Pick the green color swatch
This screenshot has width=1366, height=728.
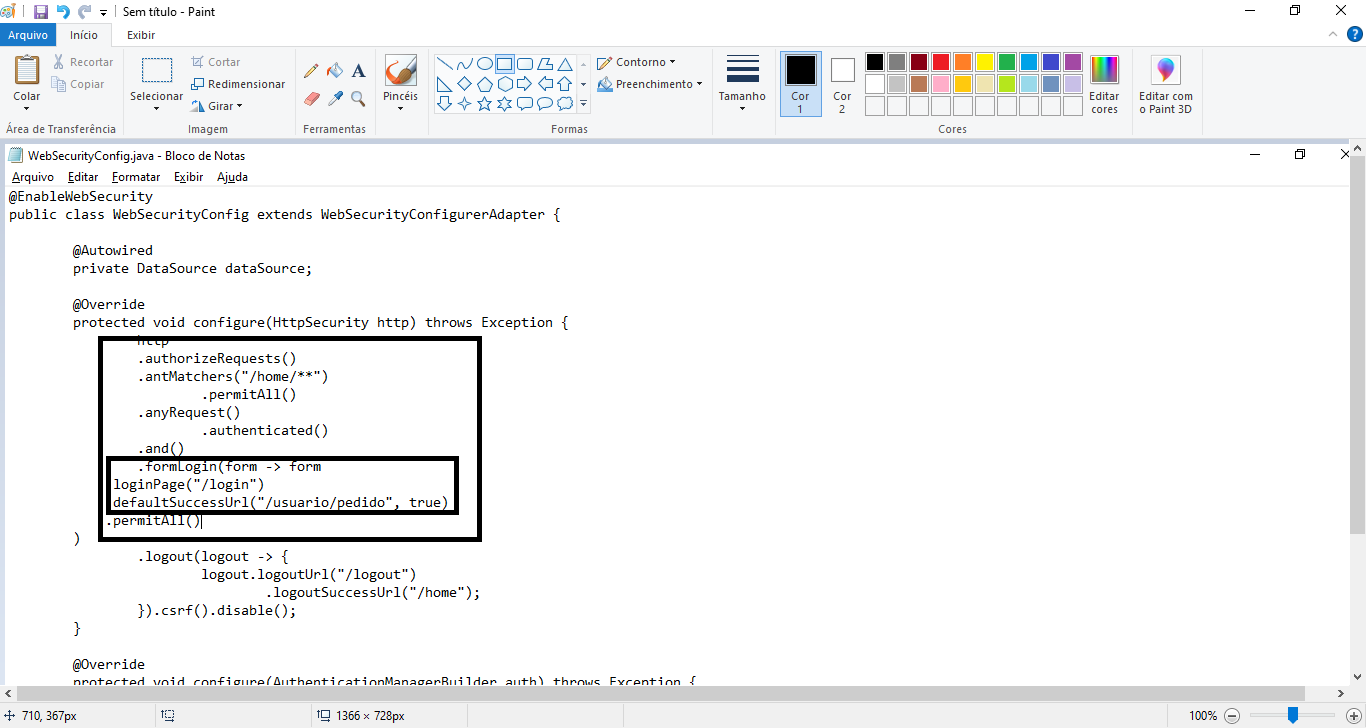click(x=1007, y=62)
